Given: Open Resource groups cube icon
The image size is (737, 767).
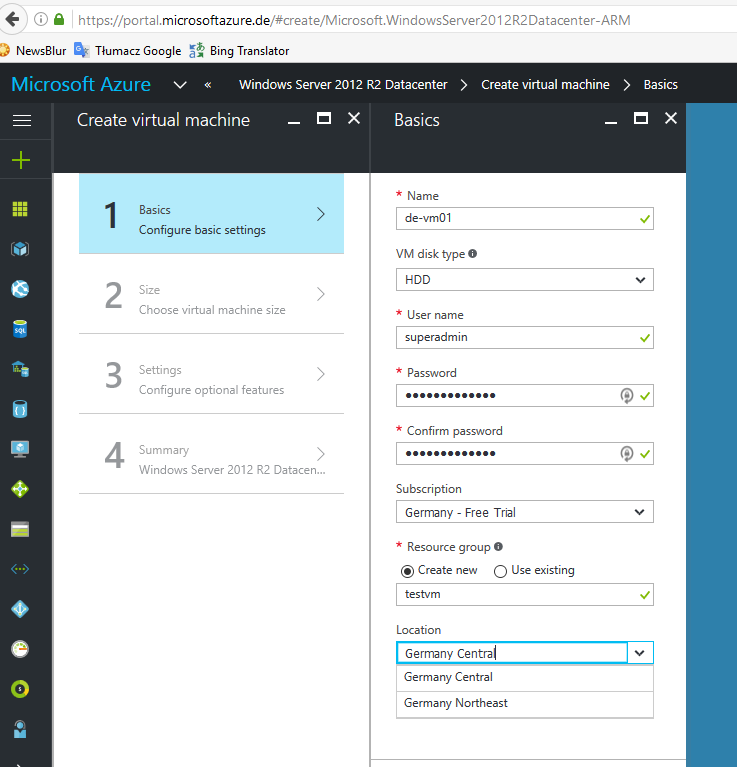Looking at the screenshot, I should pyautogui.click(x=20, y=249).
